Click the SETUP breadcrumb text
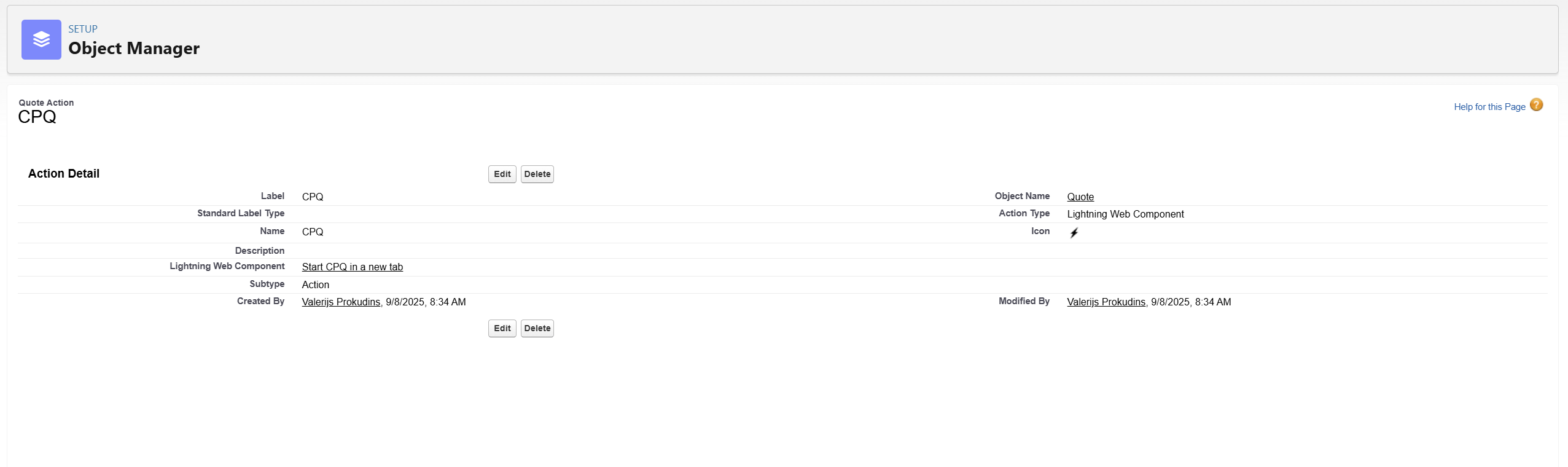The width and height of the screenshot is (1568, 467). coord(83,29)
